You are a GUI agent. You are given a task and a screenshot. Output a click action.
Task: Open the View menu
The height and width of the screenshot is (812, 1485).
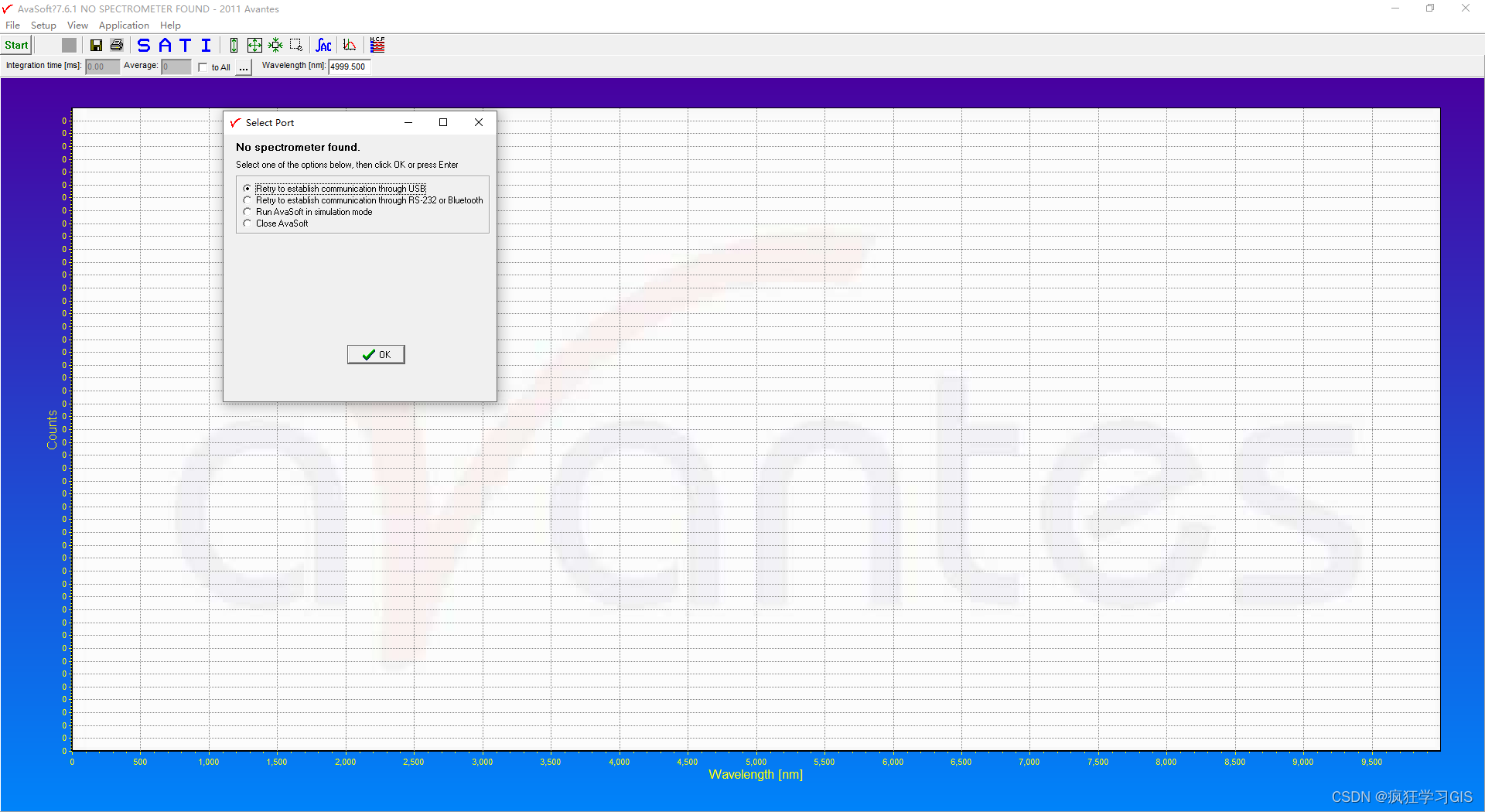(77, 26)
